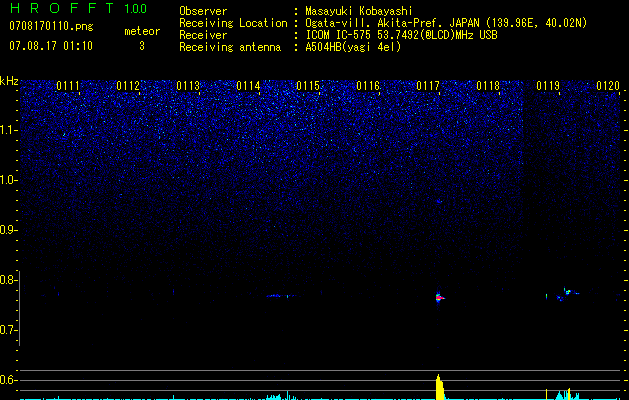
Task: Select the Ogata-vill. Akita-Pref. JAPAN location text
Action: [446, 23]
